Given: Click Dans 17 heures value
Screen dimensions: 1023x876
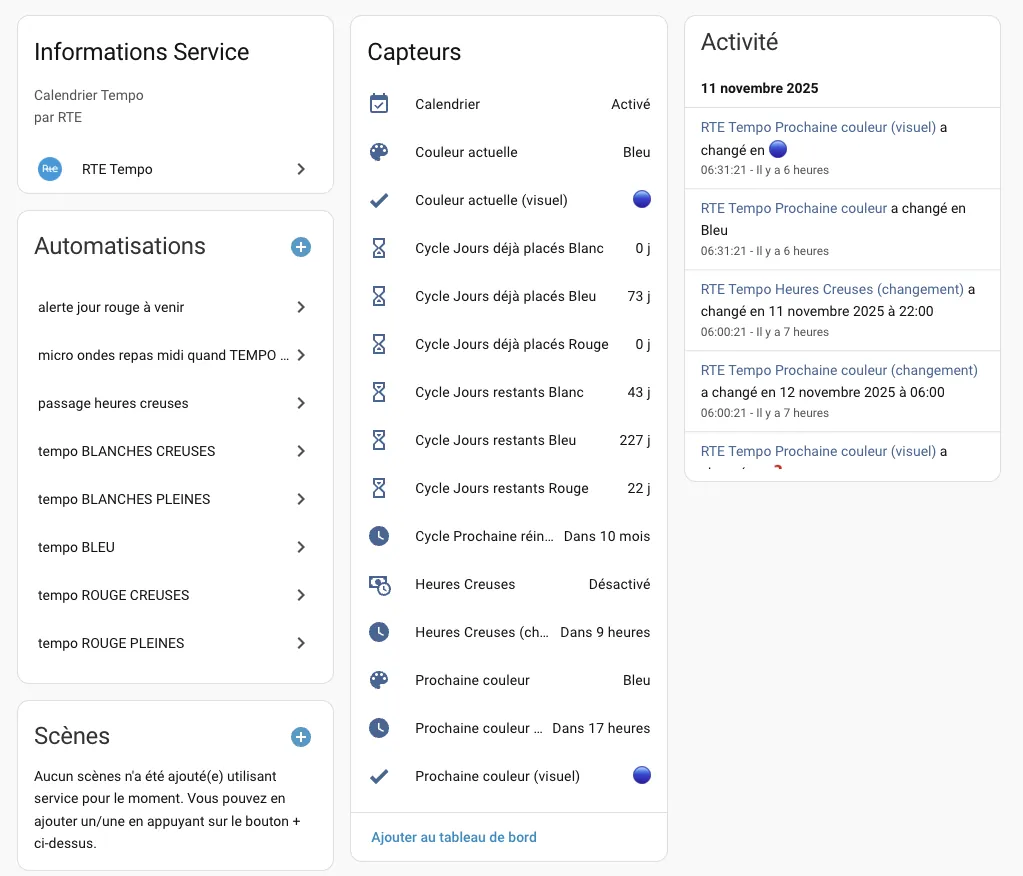Looking at the screenshot, I should tap(601, 728).
